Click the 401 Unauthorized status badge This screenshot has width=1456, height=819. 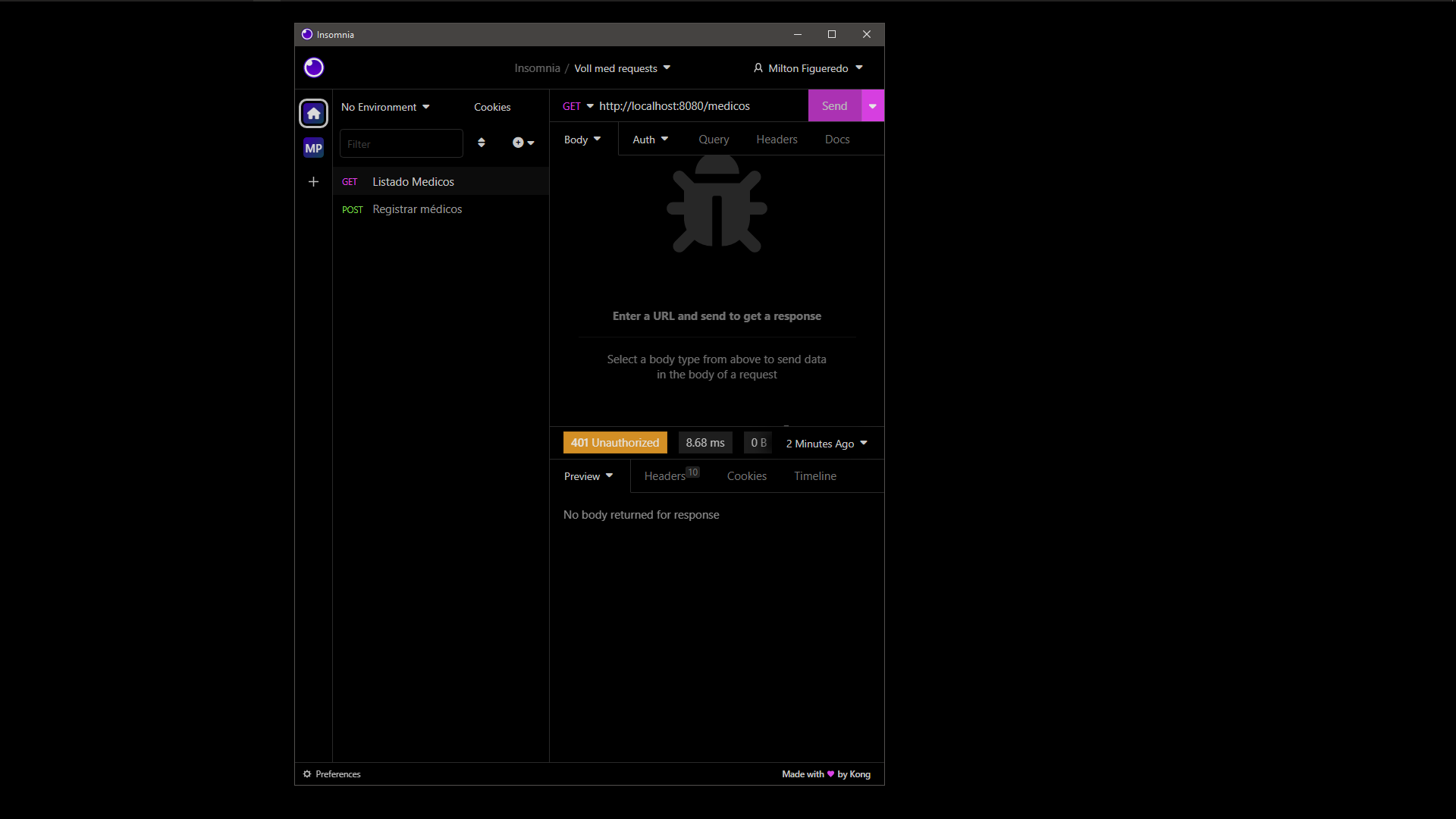pos(615,443)
